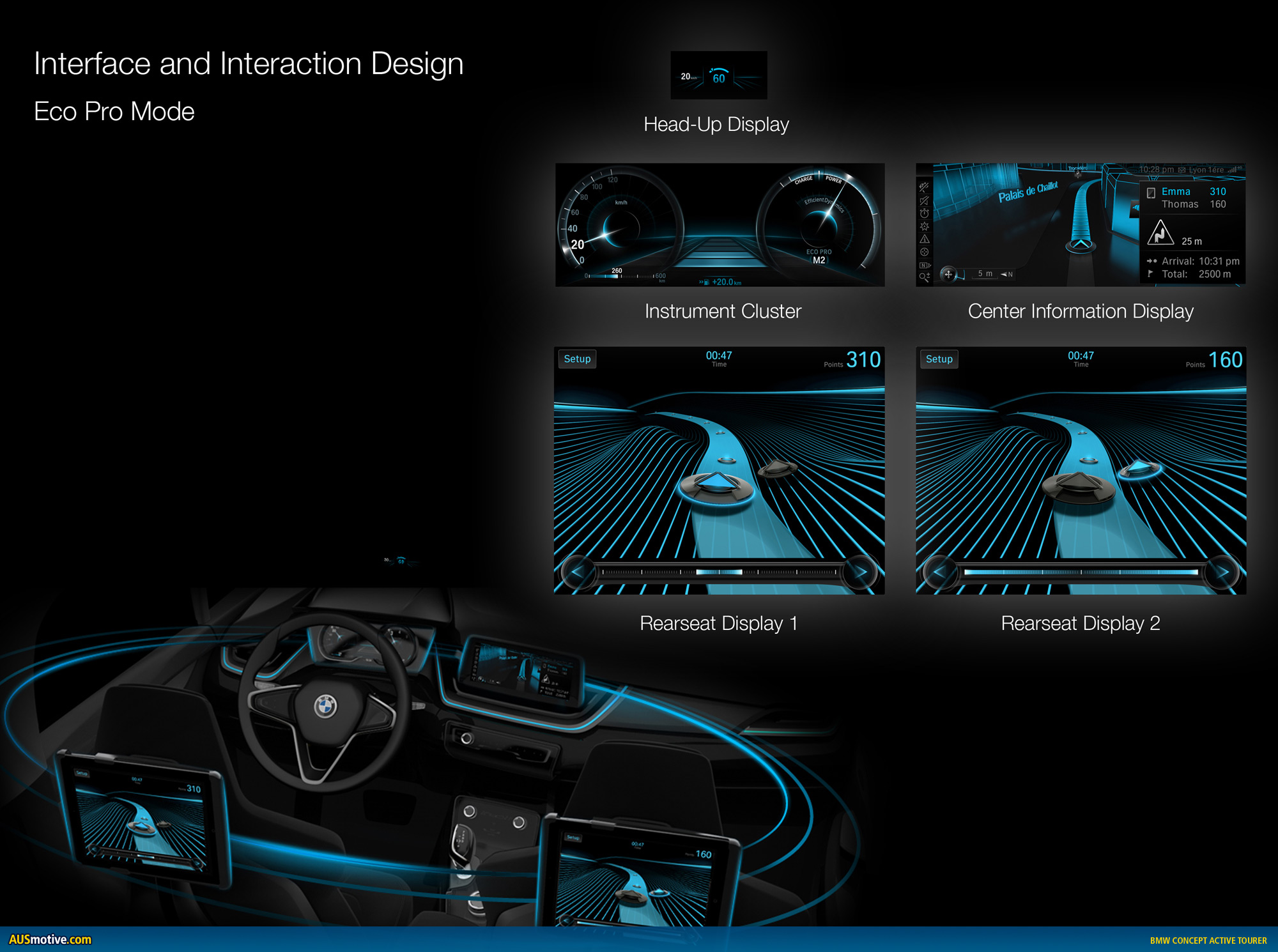Click the zoom magnifier icon in map sidebar
1278x952 pixels.
(924, 277)
